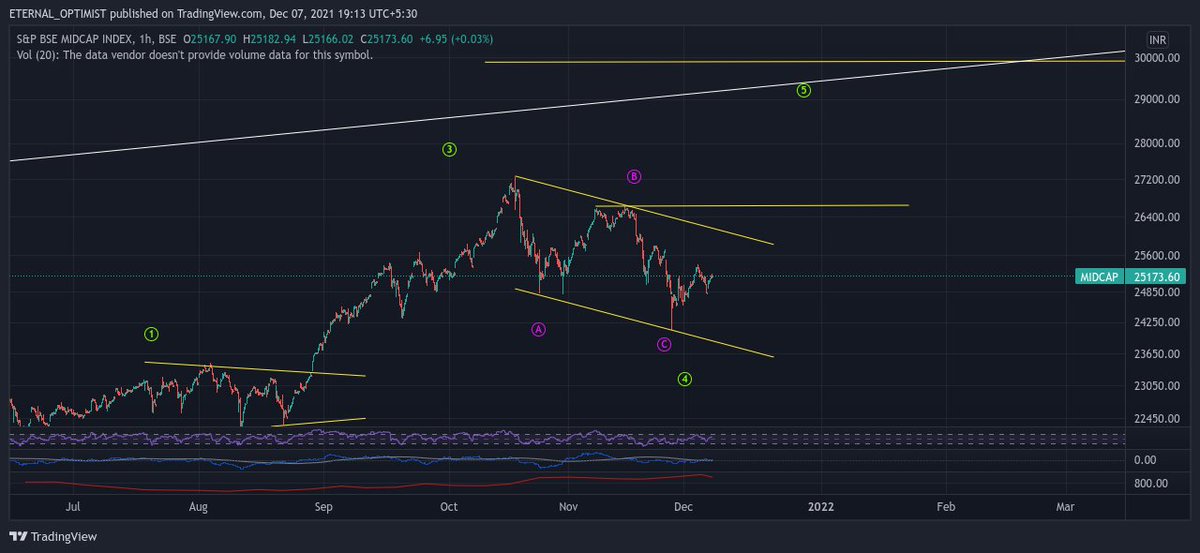Click the 30000.00 price axis label
The height and width of the screenshot is (553, 1200).
pyautogui.click(x=1155, y=58)
